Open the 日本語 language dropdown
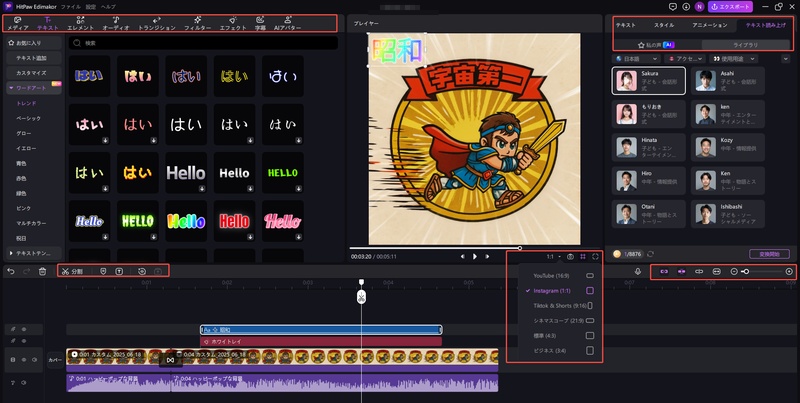Image resolution: width=800 pixels, height=403 pixels. pos(636,59)
